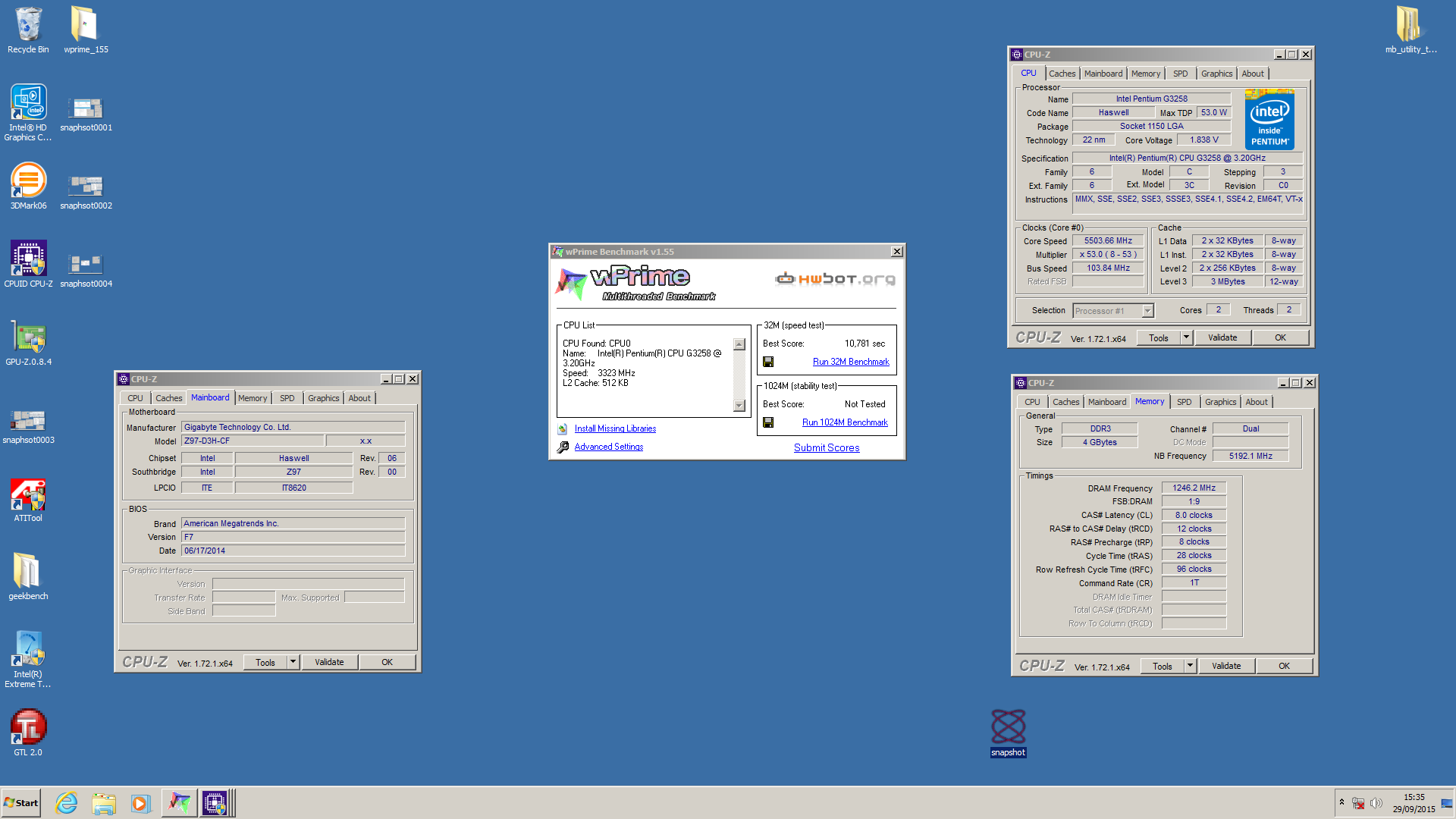Viewport: 1456px width, 819px height.
Task: Click the 32M best score 10,781 sec
Action: click(x=864, y=344)
